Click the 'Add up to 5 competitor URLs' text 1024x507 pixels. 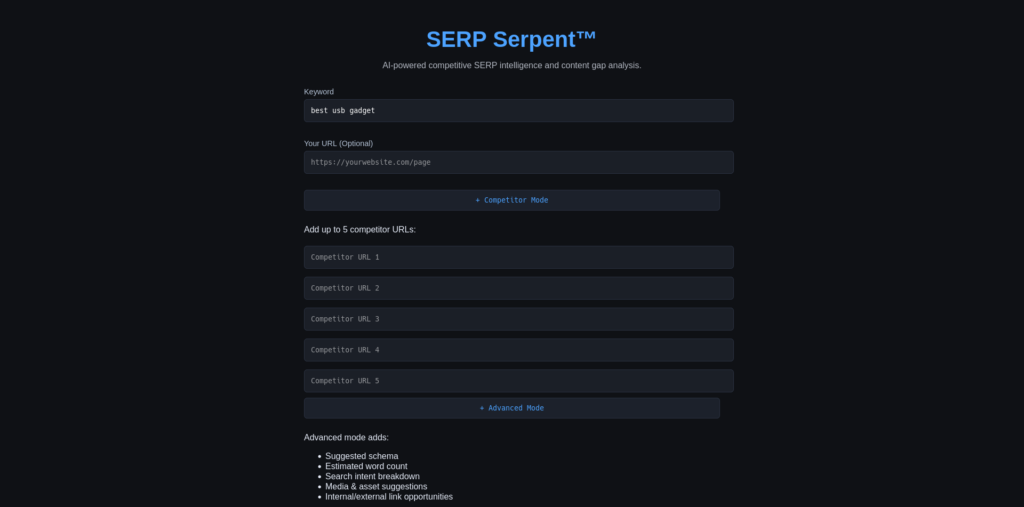click(x=359, y=229)
